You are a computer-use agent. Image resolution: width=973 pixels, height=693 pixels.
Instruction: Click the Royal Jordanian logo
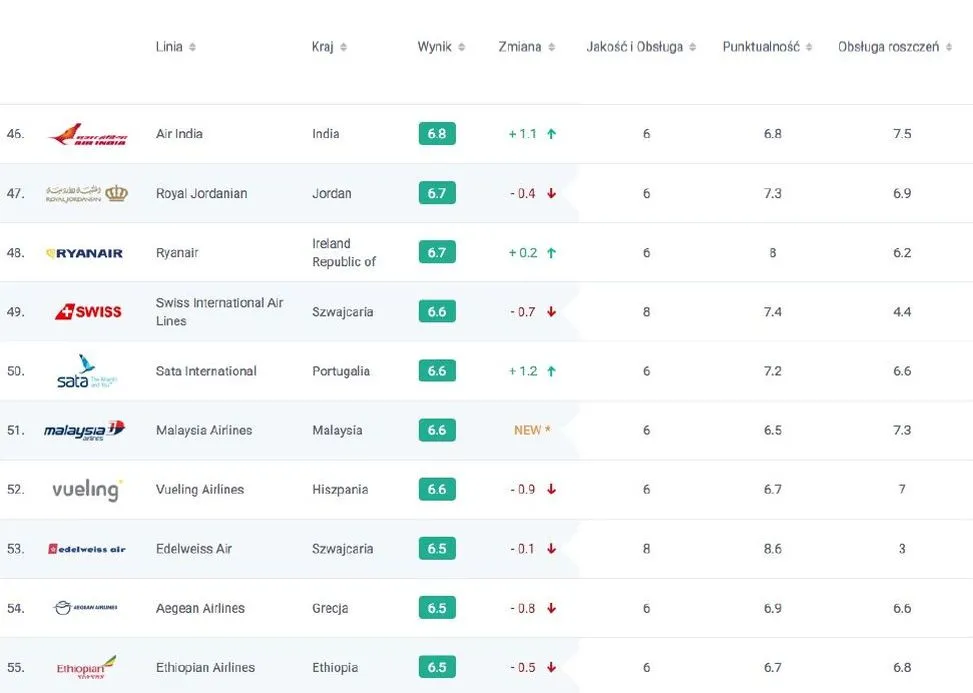tap(87, 194)
